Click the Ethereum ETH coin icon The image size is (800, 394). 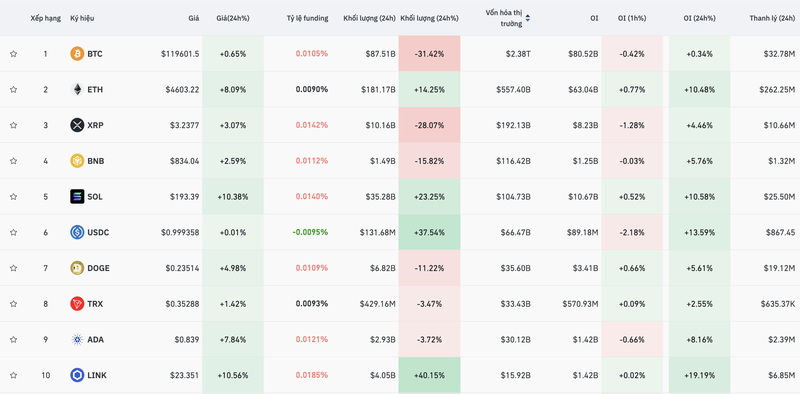(x=77, y=89)
